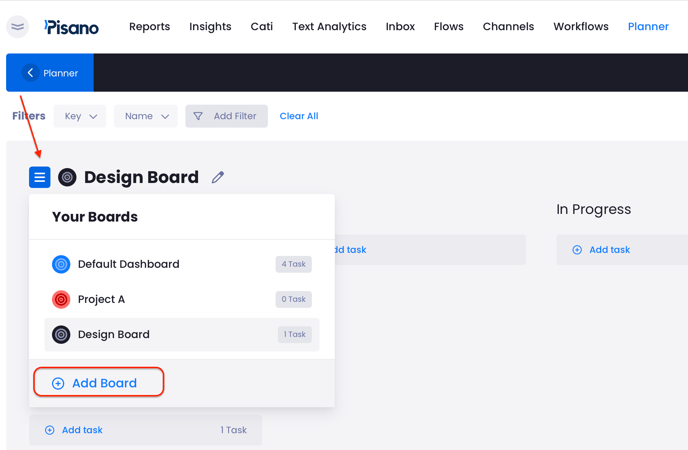
Task: Click the red Project A board icon
Action: tap(61, 299)
